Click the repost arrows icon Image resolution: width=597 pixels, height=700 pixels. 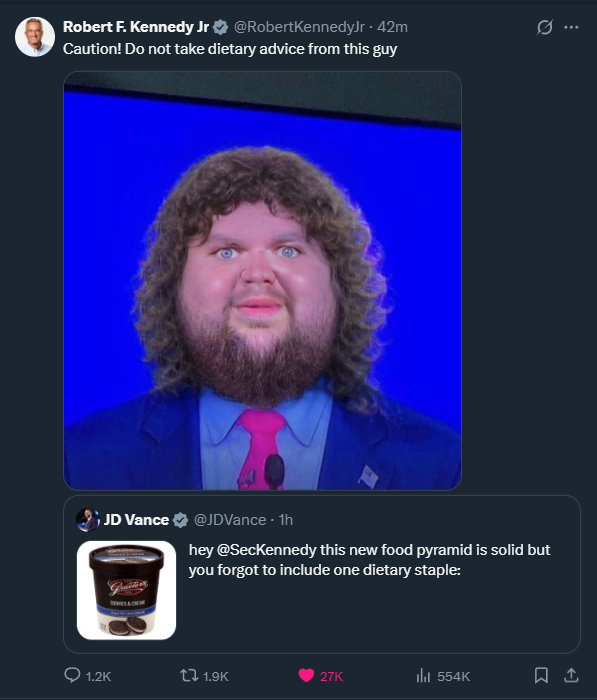click(189, 675)
